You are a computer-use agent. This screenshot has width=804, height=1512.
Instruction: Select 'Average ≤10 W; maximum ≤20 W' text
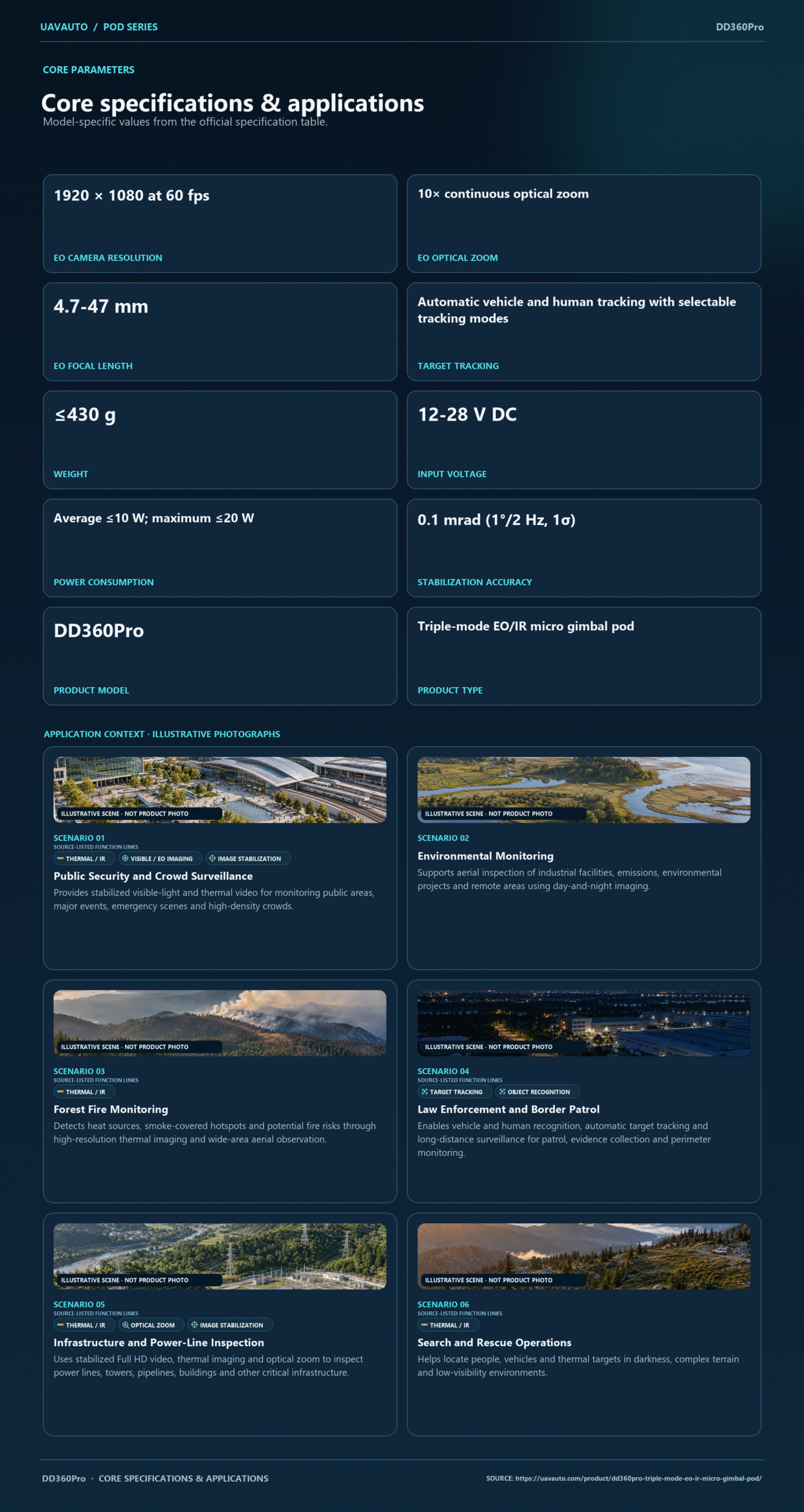tap(154, 518)
